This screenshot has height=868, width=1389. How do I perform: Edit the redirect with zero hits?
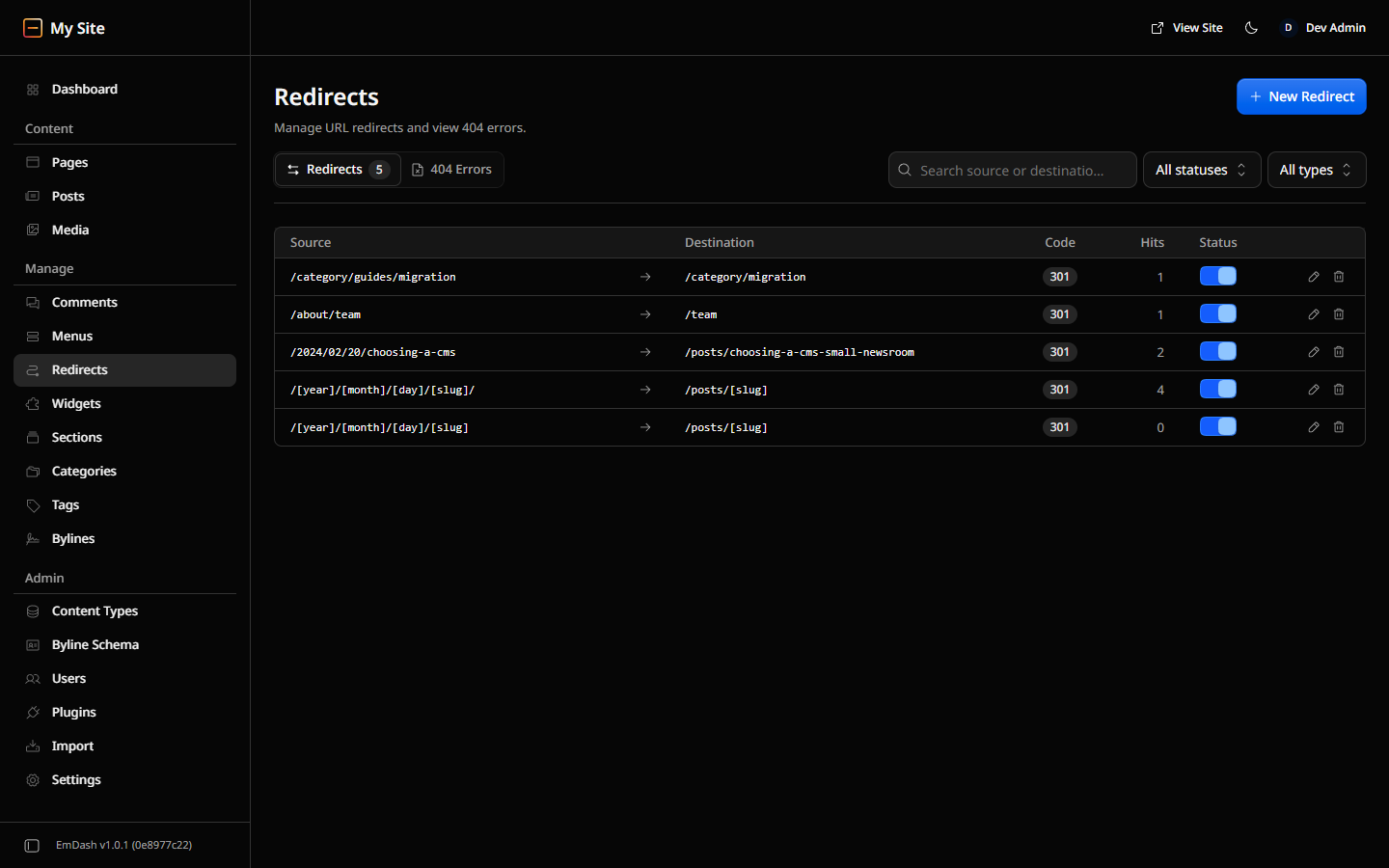pos(1314,427)
